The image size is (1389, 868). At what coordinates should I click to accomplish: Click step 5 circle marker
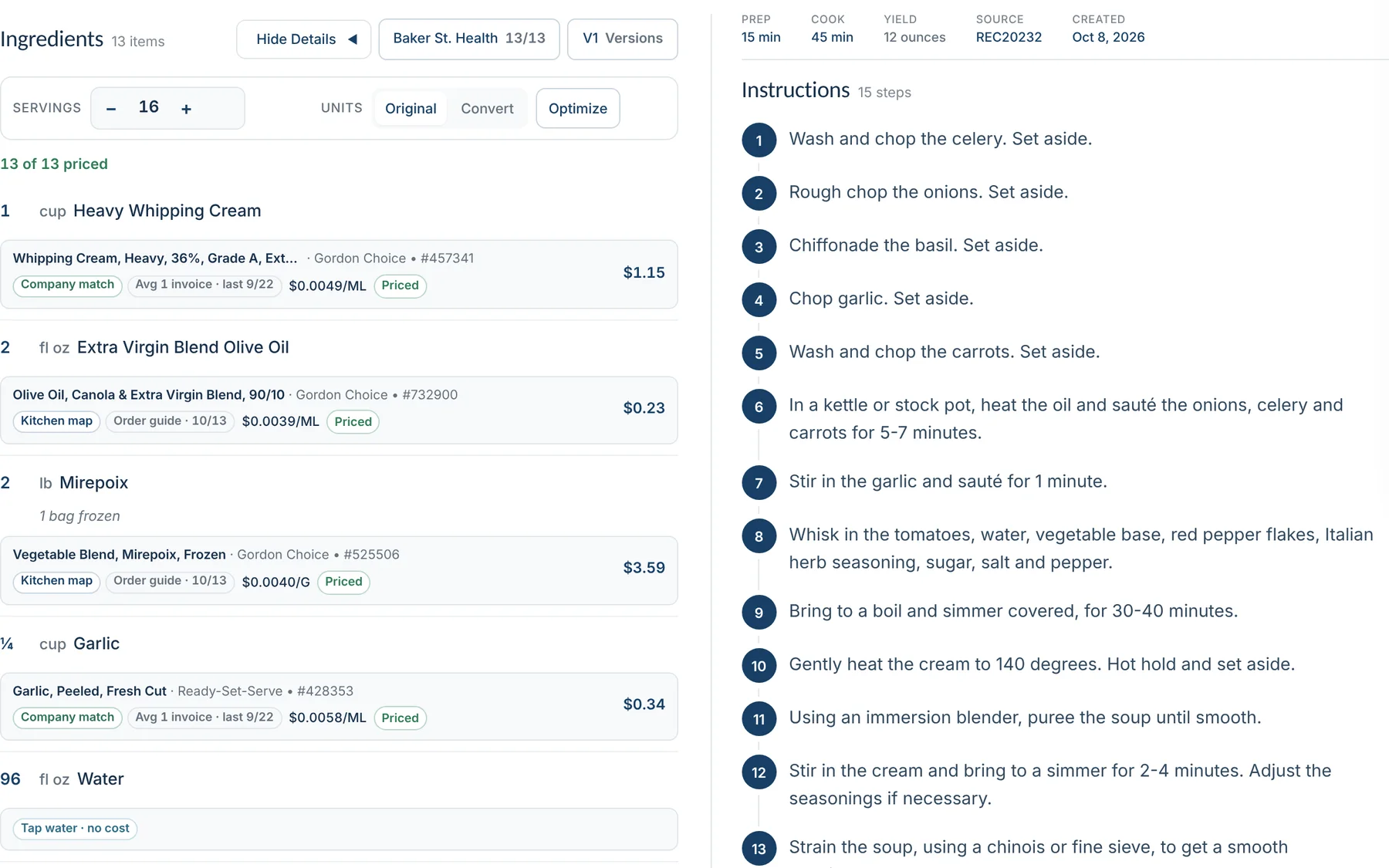tap(759, 353)
